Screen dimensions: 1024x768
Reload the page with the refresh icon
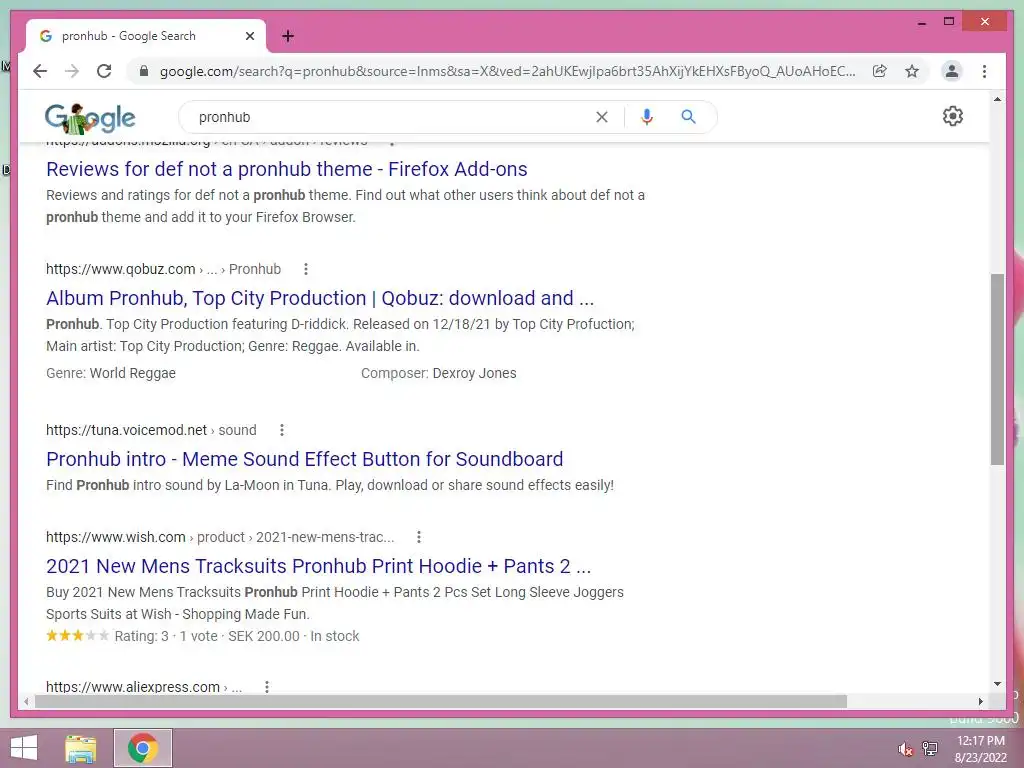[x=104, y=71]
